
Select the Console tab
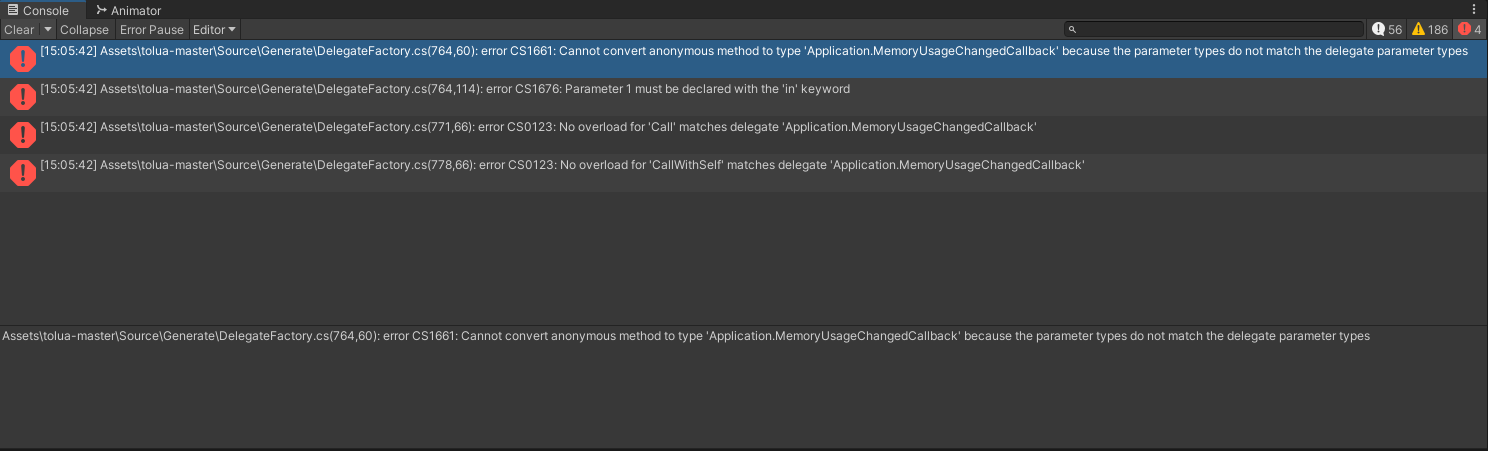click(39, 10)
